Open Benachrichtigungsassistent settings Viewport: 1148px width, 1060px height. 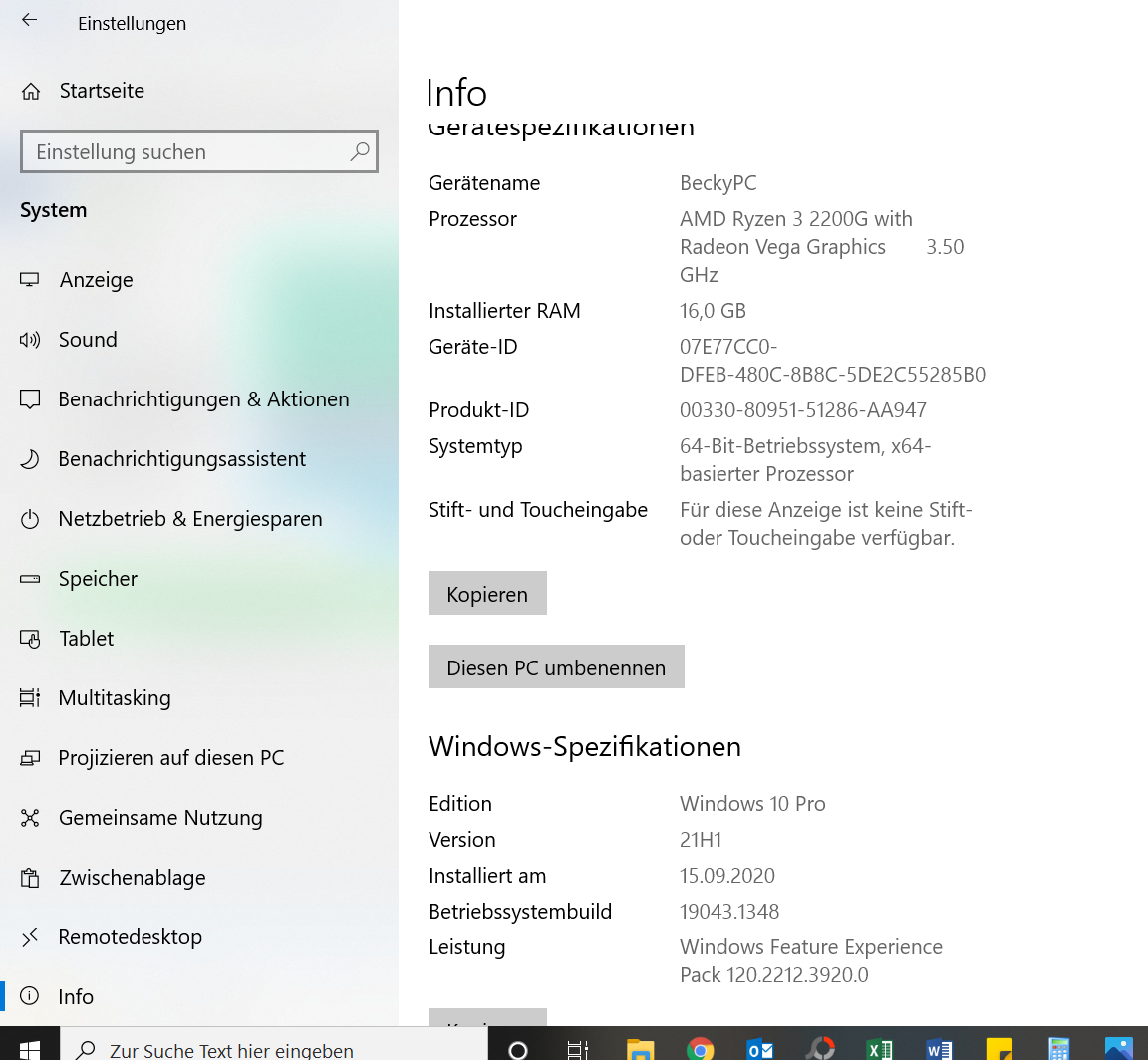pyautogui.click(x=199, y=459)
